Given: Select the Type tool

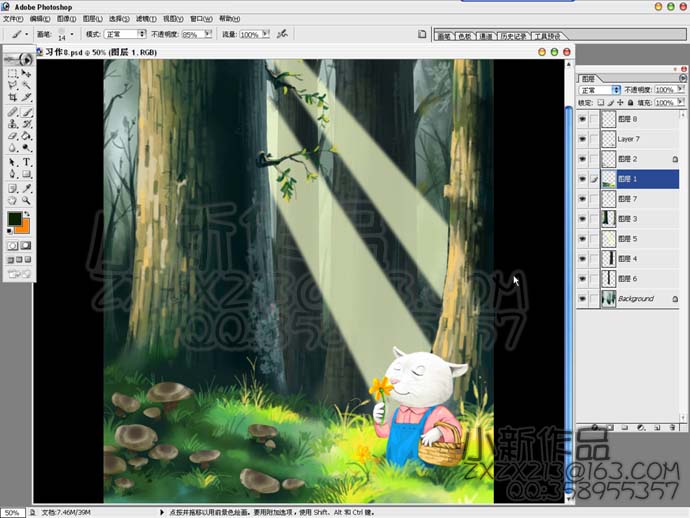Looking at the screenshot, I should pos(26,162).
